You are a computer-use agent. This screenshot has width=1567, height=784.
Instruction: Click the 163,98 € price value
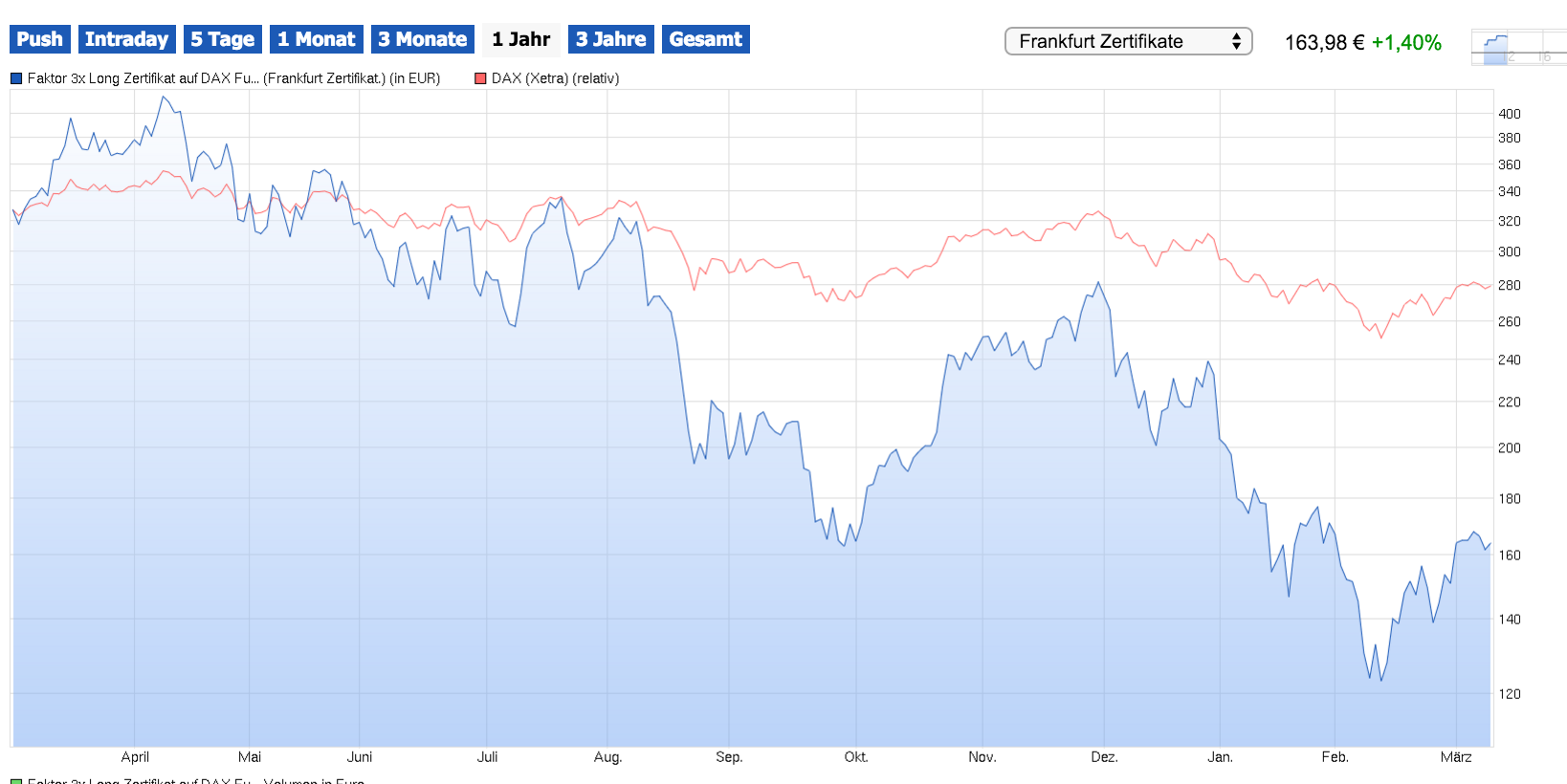1324,43
